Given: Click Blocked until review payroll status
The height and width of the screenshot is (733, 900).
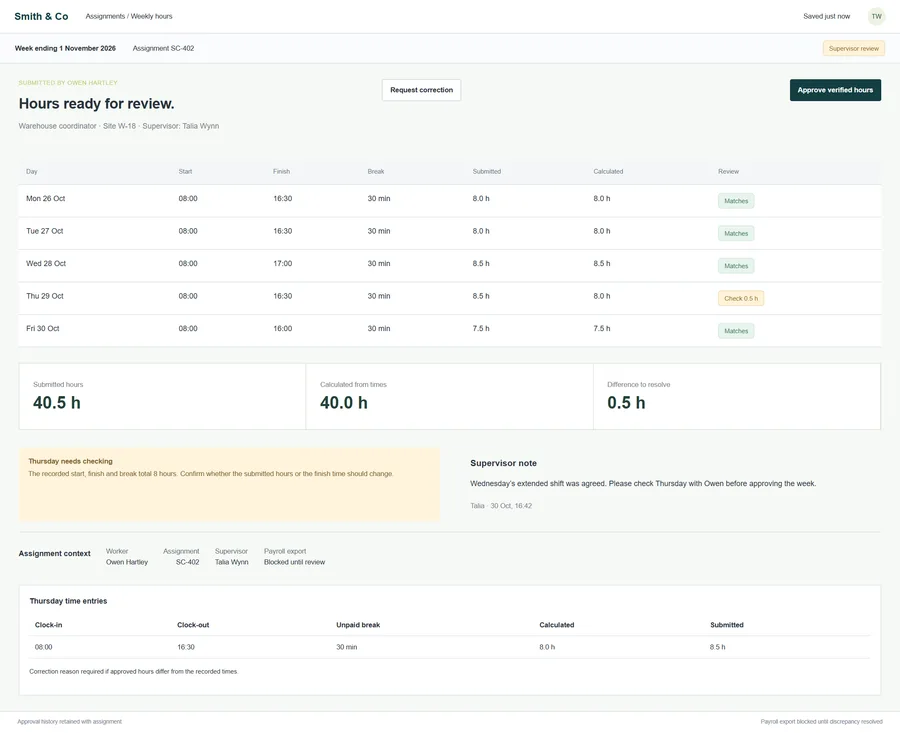Looking at the screenshot, I should coord(294,562).
